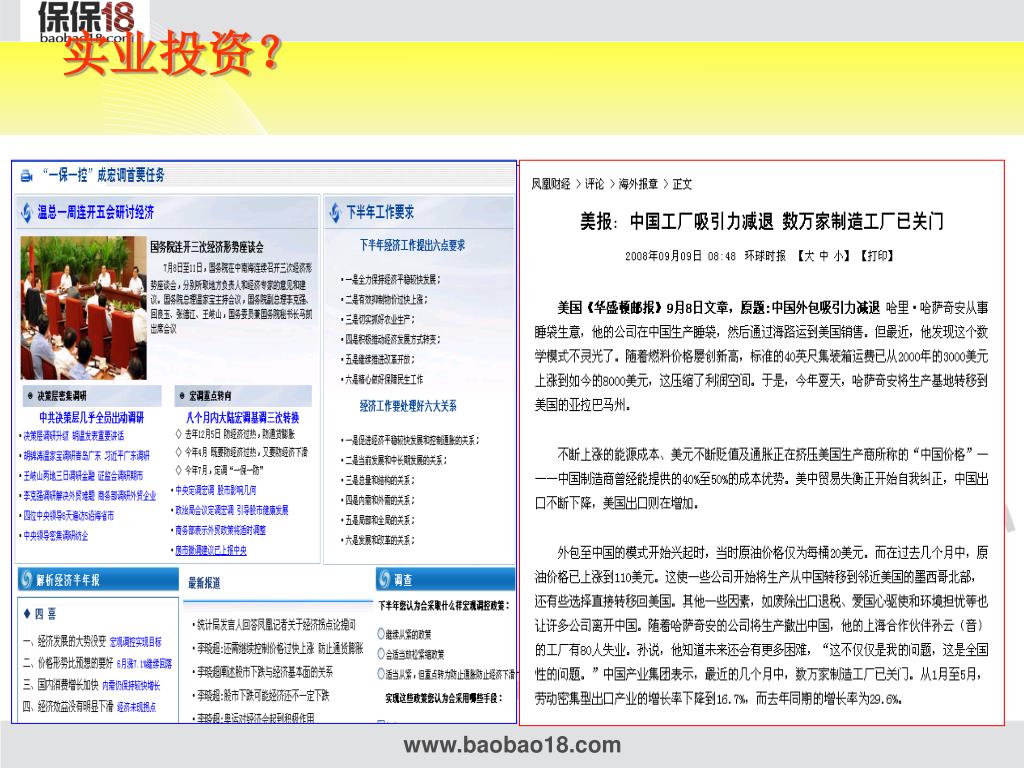1024x768 pixels.
Task: Click the swirl icon next to 下半年工作要求
Action: tap(335, 212)
